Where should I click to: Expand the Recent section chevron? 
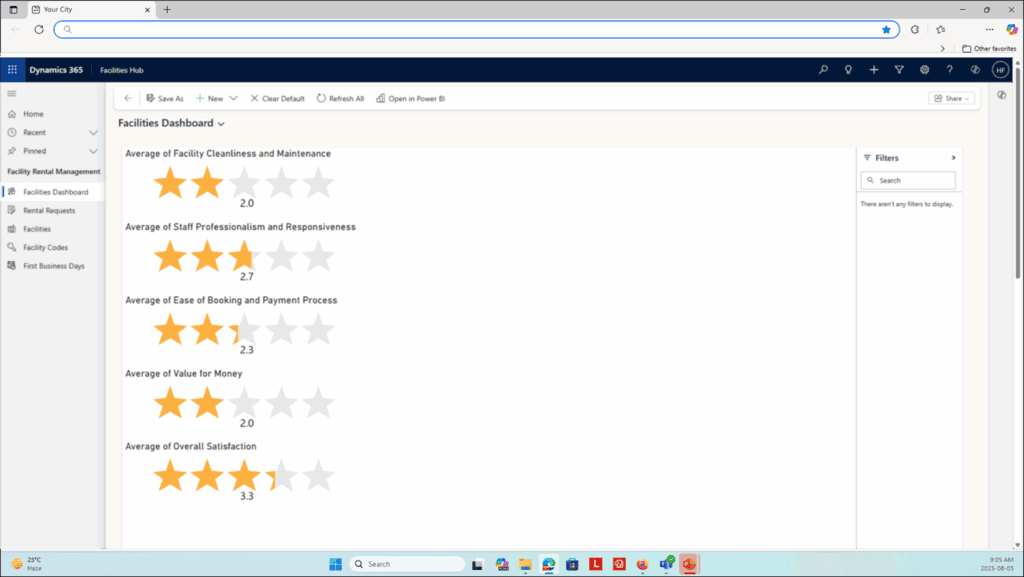click(93, 132)
